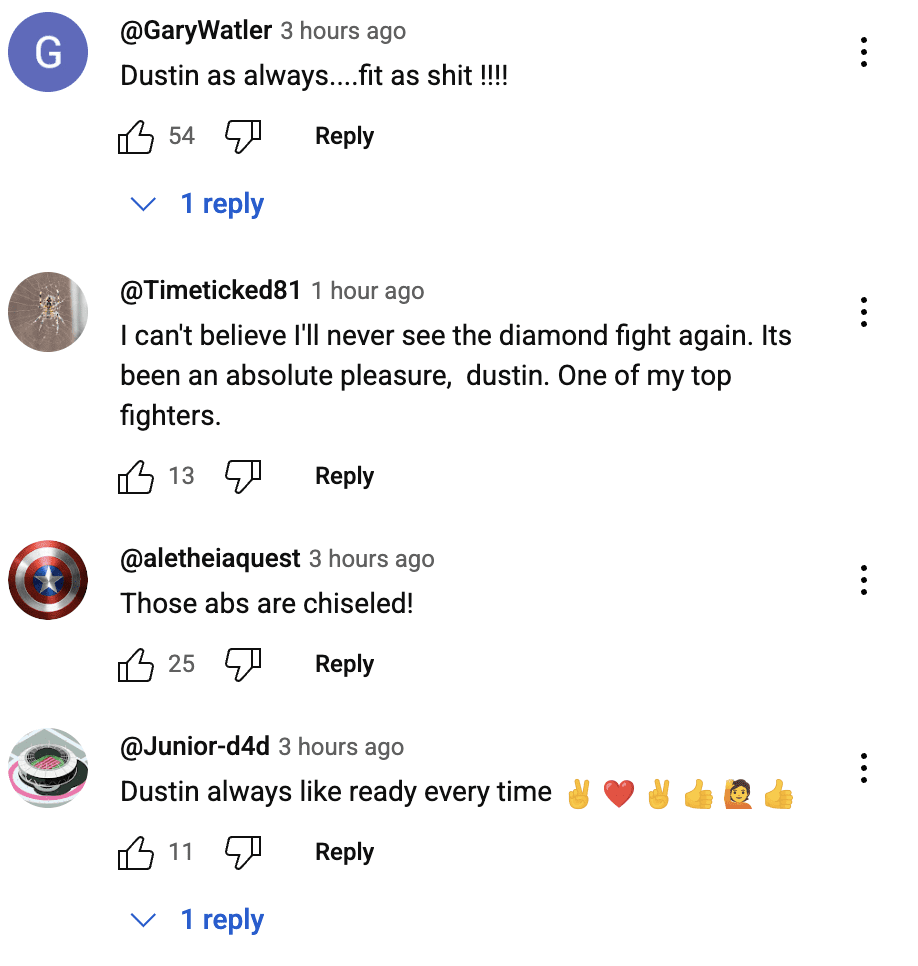
Task: Expand the 1 reply under @Junior-d4d
Action: click(x=197, y=920)
